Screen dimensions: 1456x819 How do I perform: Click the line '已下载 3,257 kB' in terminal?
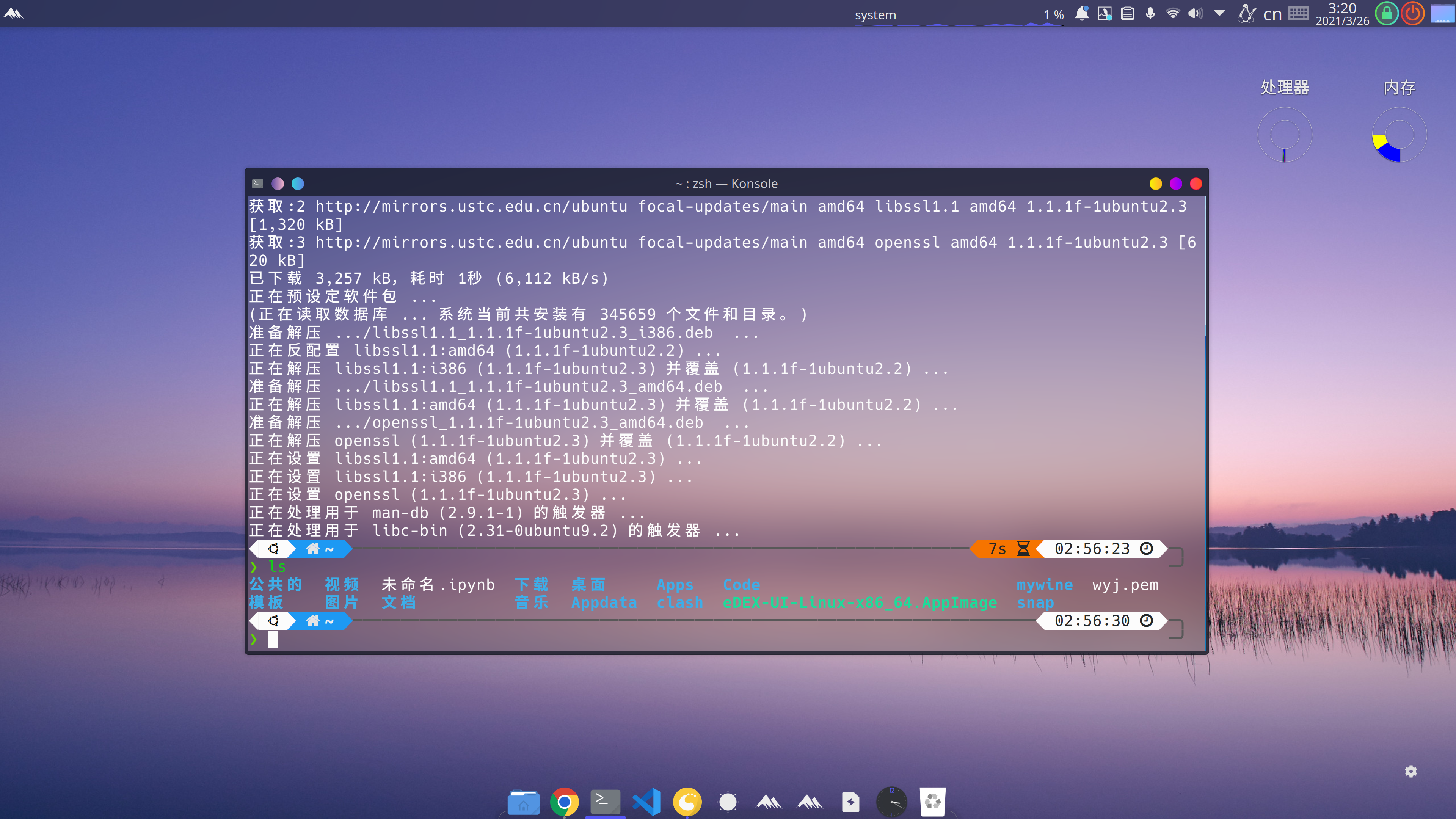coord(429,279)
